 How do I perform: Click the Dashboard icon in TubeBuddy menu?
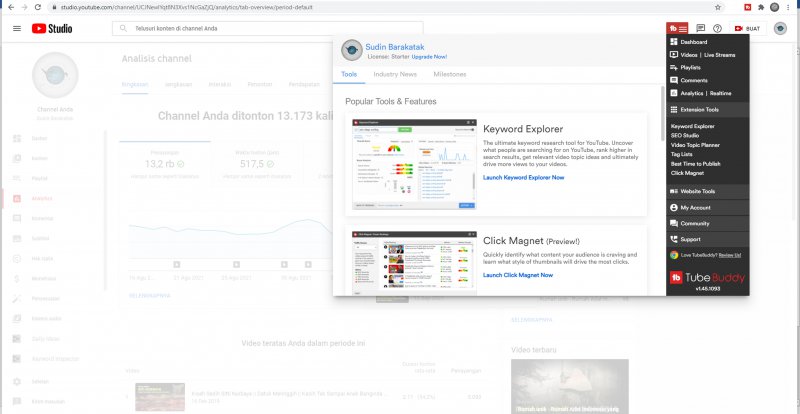(674, 43)
